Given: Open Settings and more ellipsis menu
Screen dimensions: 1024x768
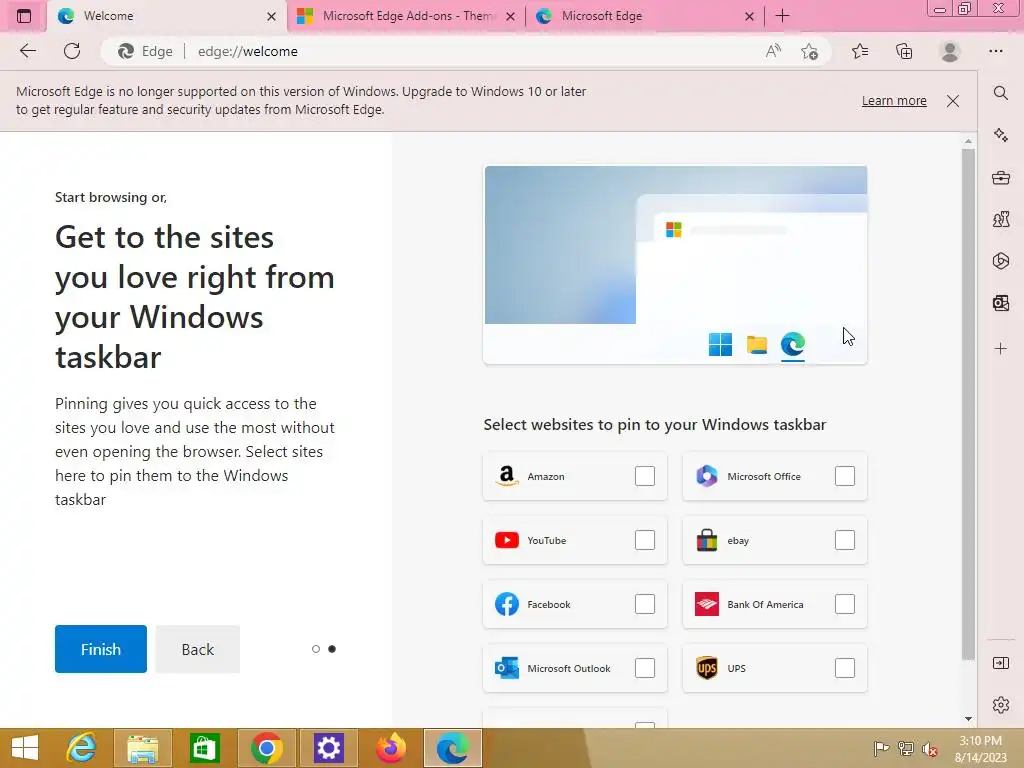Looking at the screenshot, I should 995,51.
